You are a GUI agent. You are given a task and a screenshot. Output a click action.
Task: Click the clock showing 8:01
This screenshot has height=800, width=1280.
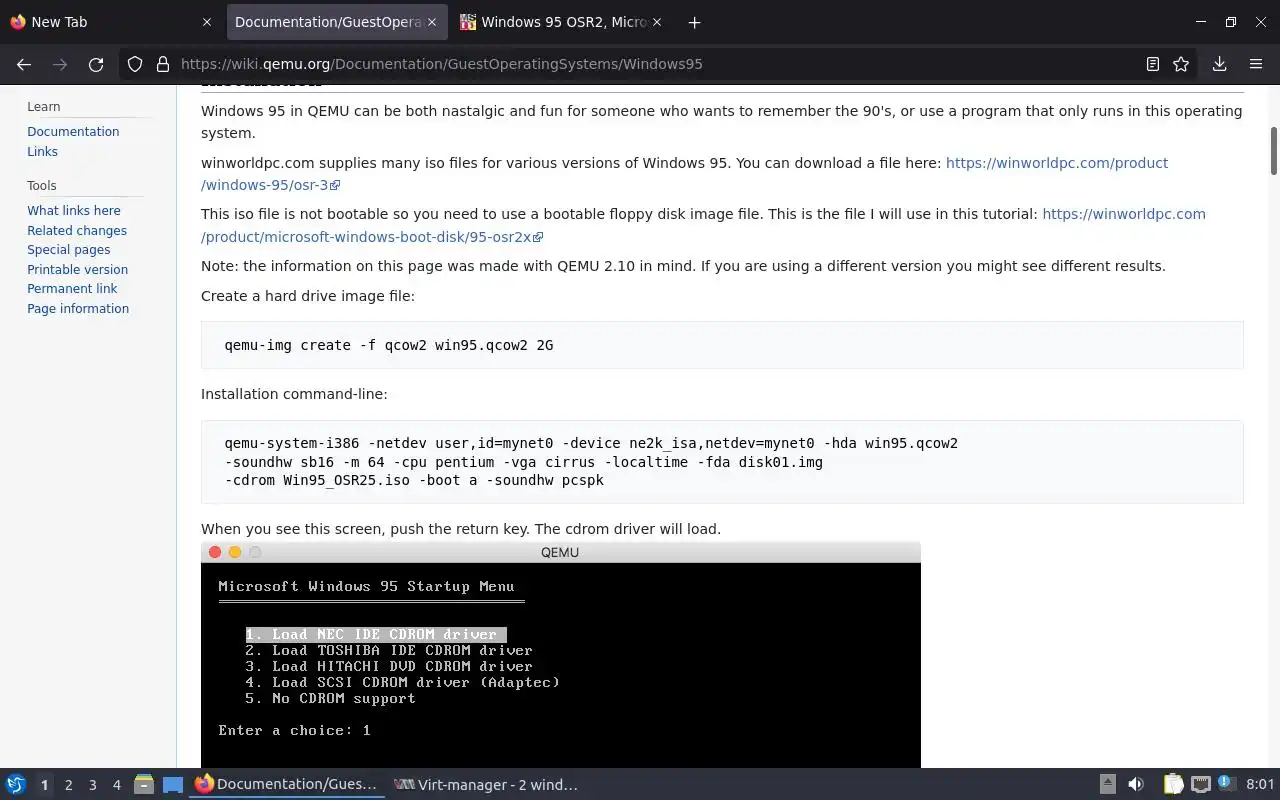point(1260,785)
